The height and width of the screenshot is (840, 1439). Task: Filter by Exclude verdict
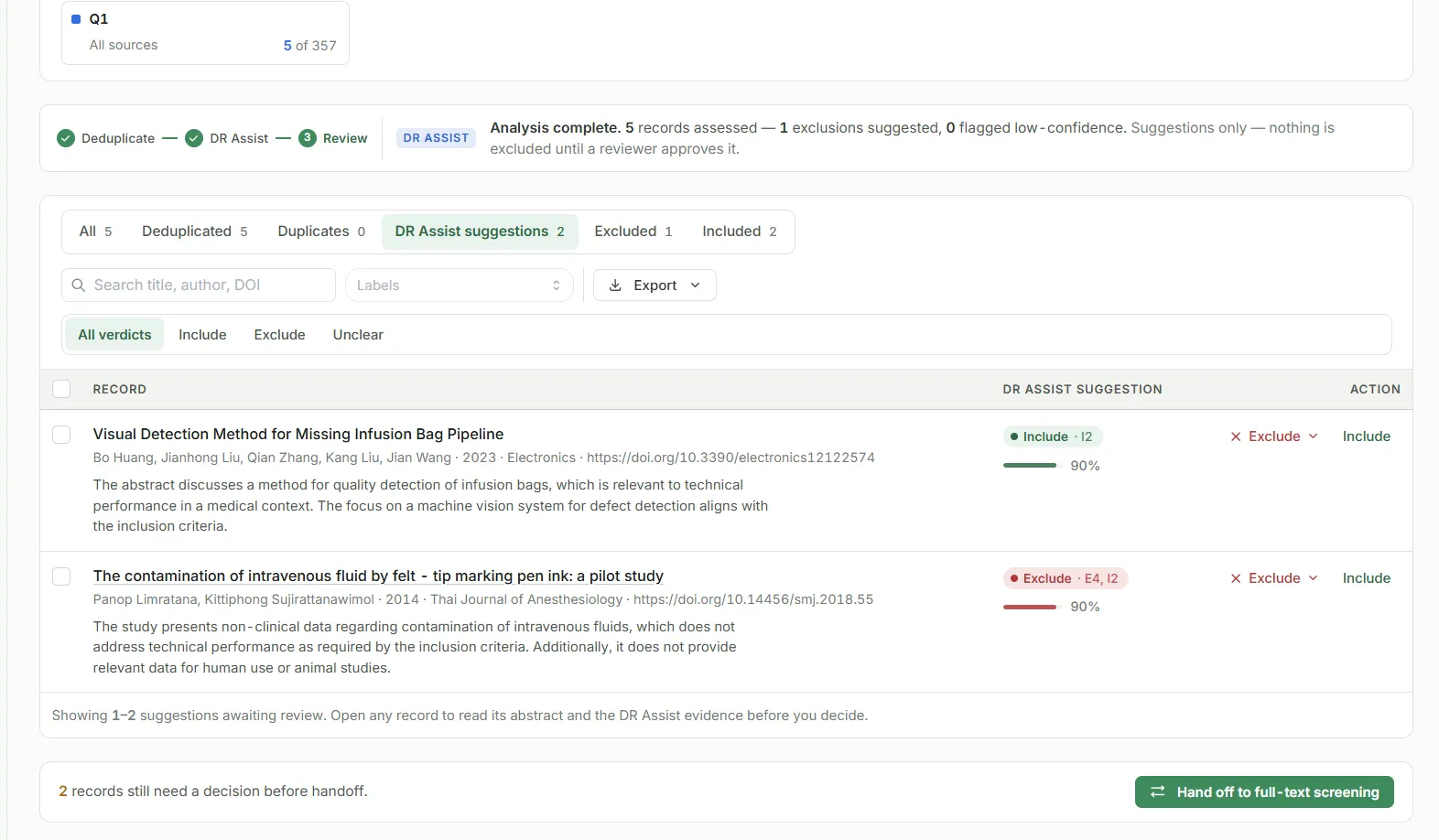(279, 335)
